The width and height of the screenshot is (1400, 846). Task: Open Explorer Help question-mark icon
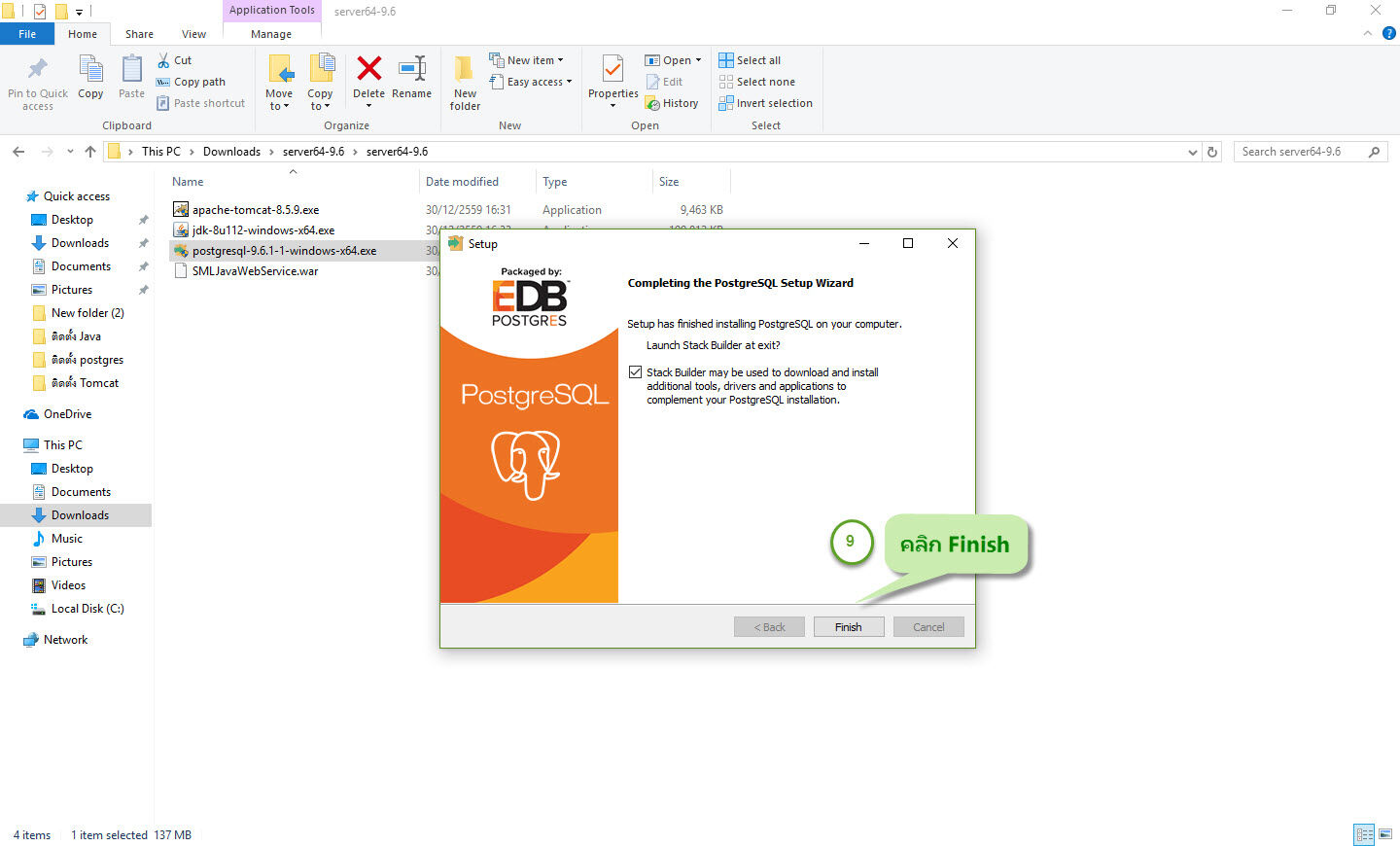tap(1389, 33)
